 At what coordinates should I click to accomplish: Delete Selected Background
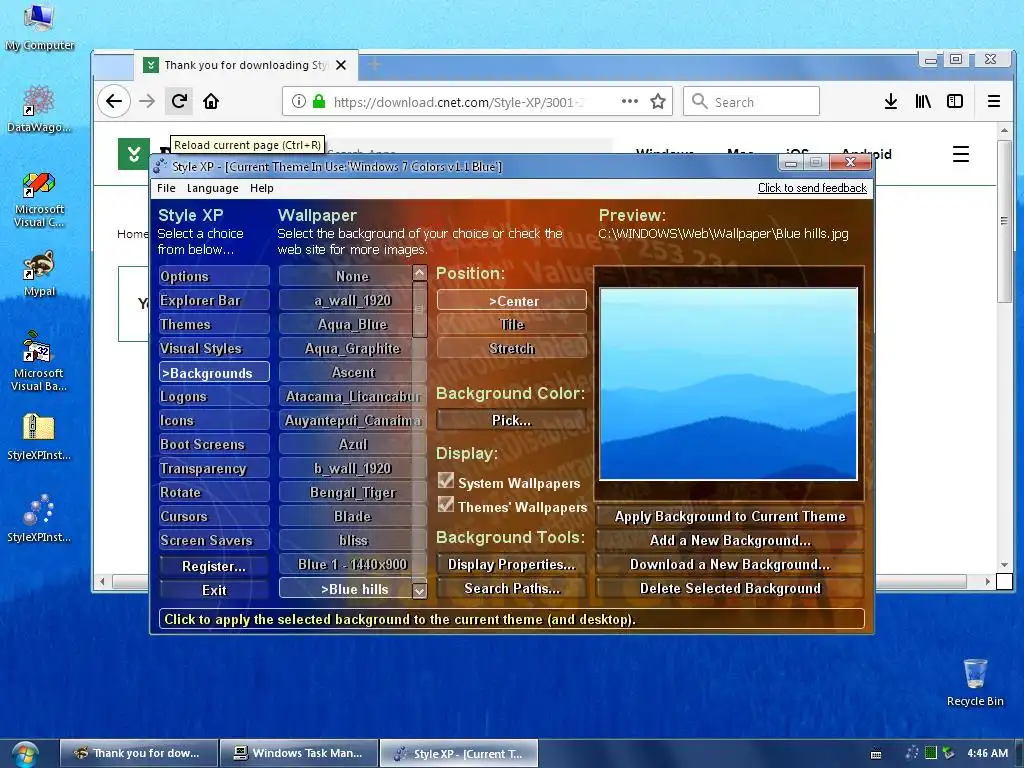[x=730, y=588]
